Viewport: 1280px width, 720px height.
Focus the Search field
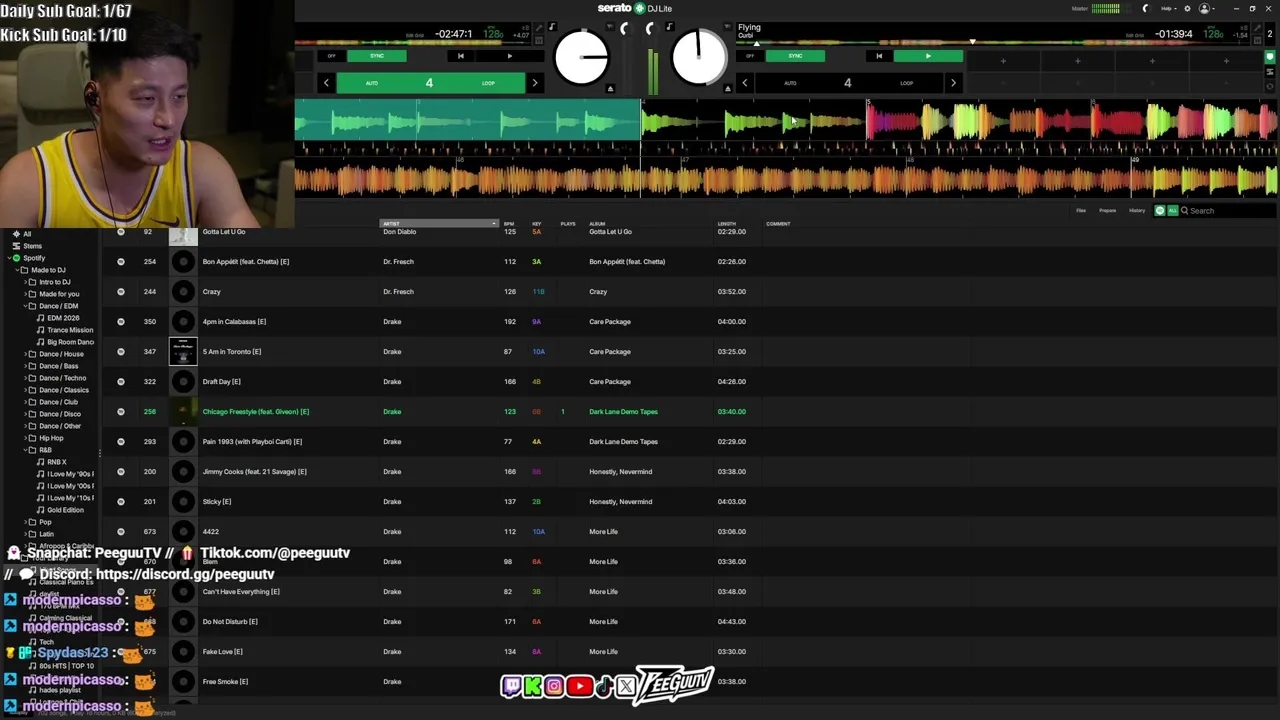click(x=1230, y=211)
